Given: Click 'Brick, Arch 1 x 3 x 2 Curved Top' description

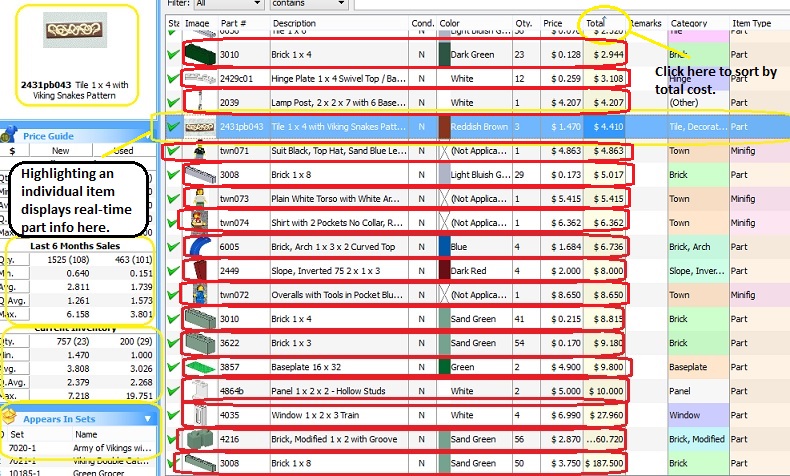Looking at the screenshot, I should (333, 246).
